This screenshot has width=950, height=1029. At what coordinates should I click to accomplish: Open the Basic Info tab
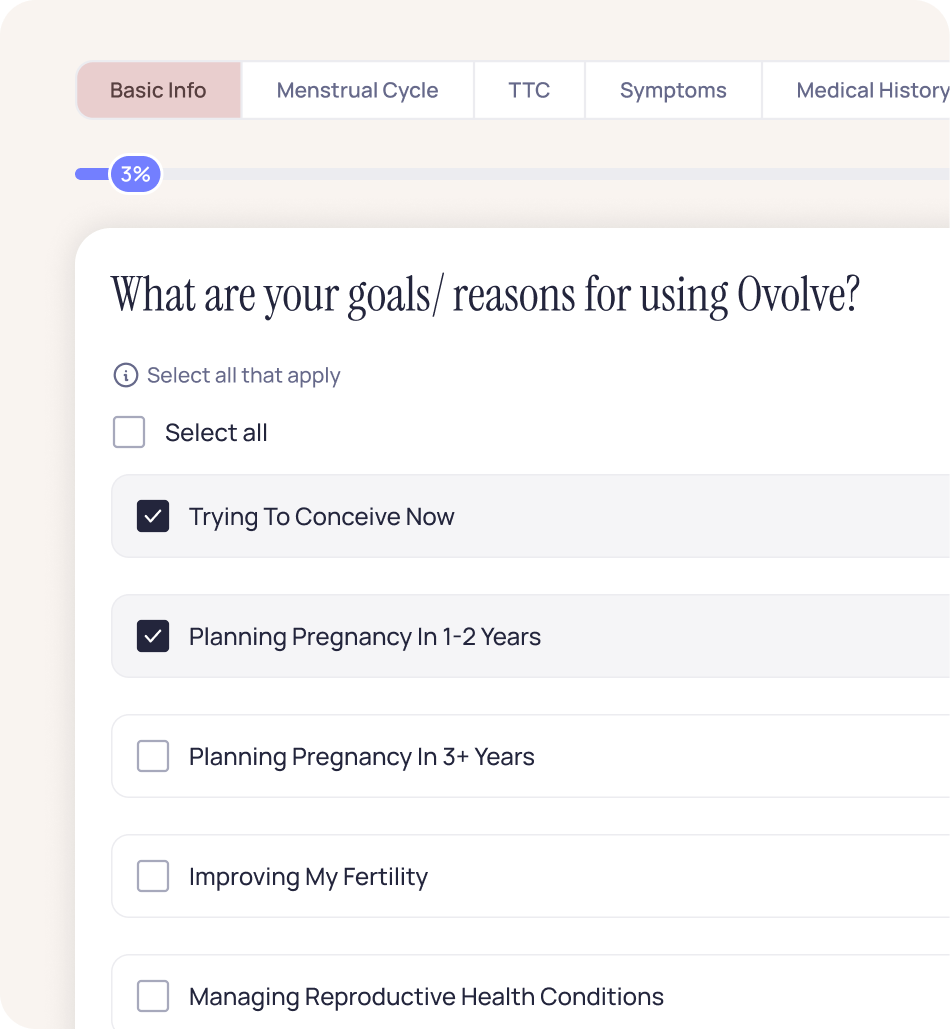158,91
